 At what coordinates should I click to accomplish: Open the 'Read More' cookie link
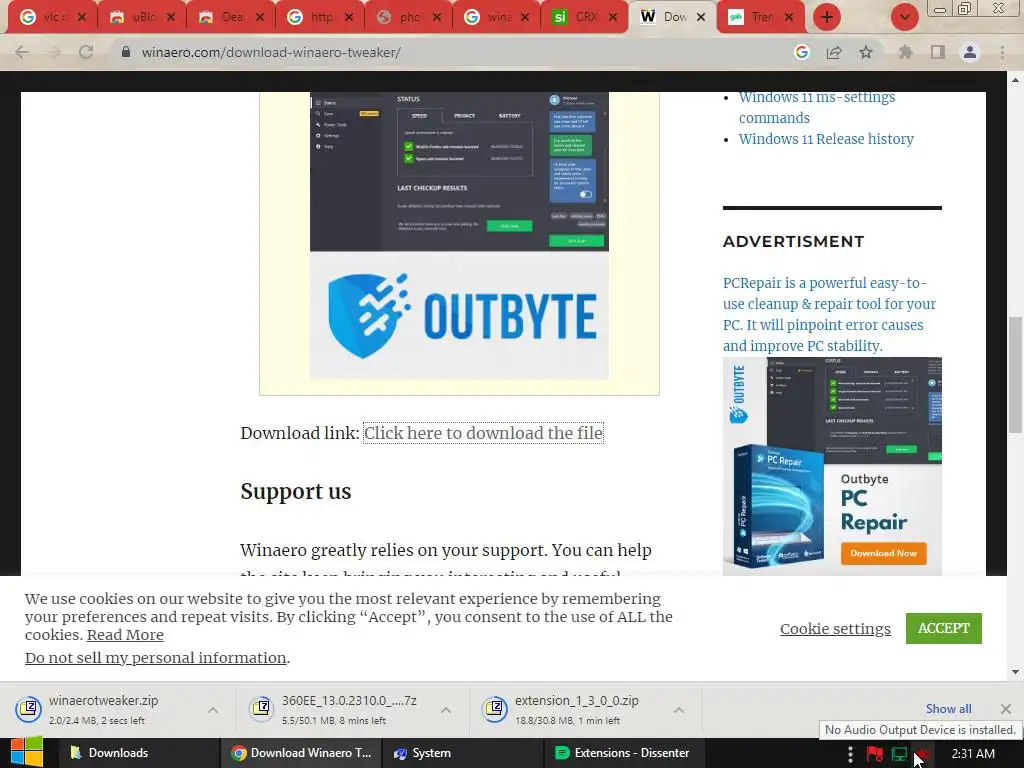[x=125, y=635]
